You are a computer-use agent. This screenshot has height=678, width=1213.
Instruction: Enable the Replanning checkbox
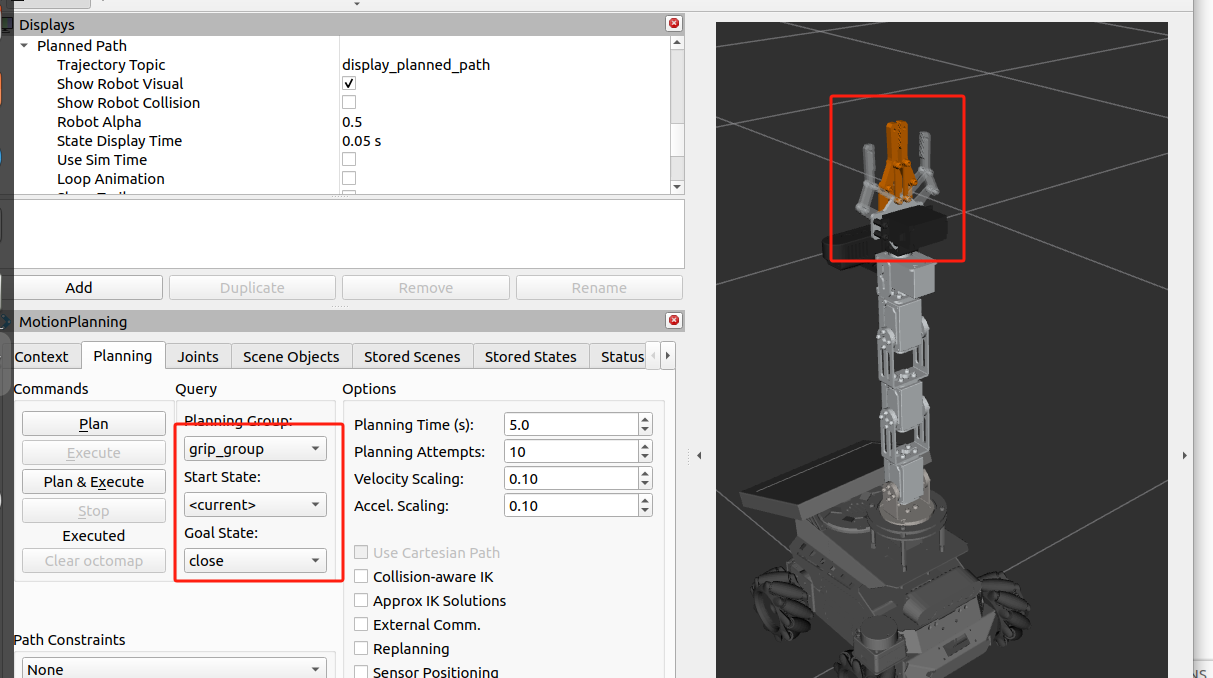(x=362, y=648)
